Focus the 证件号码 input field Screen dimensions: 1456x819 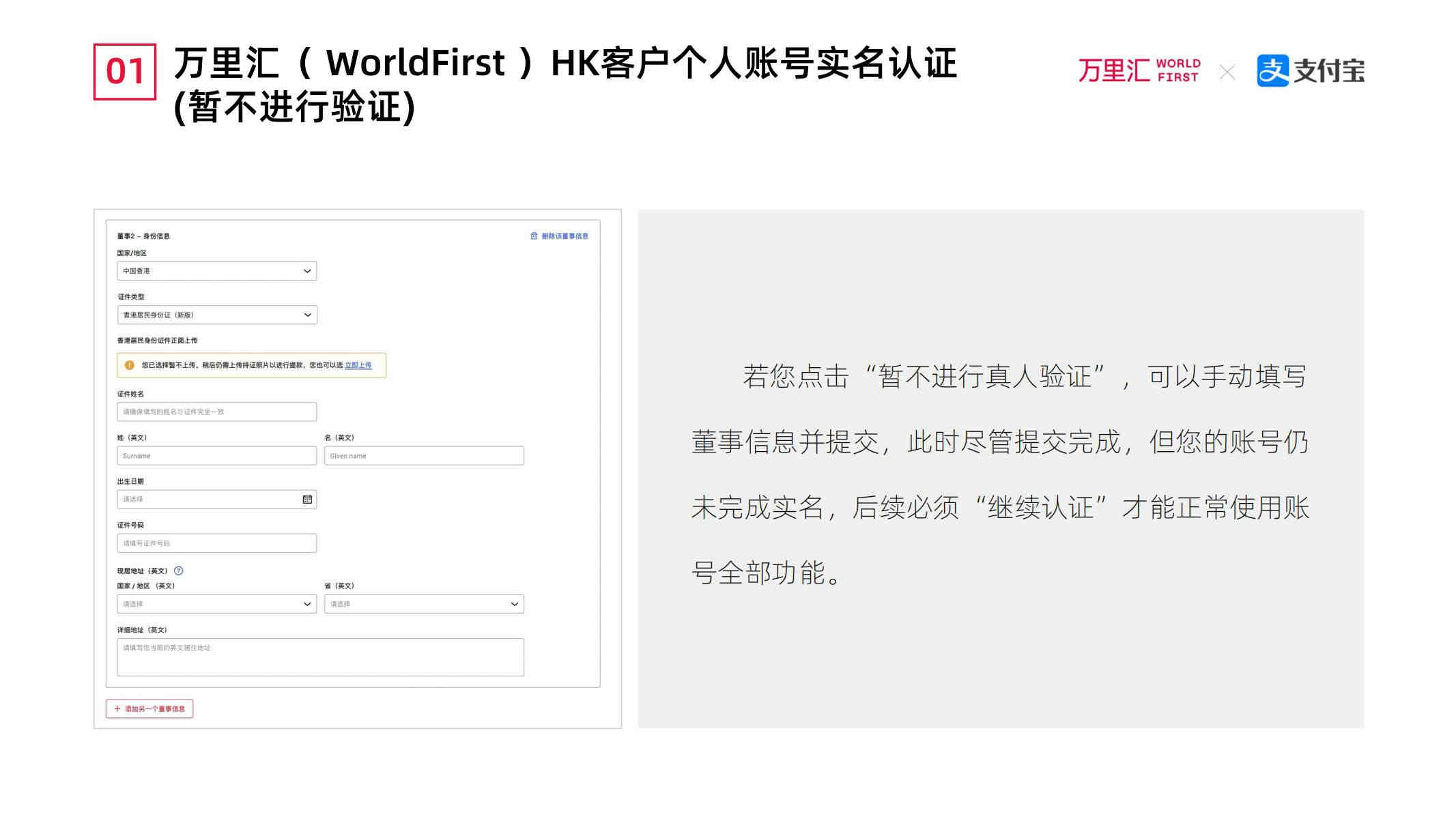click(x=217, y=543)
